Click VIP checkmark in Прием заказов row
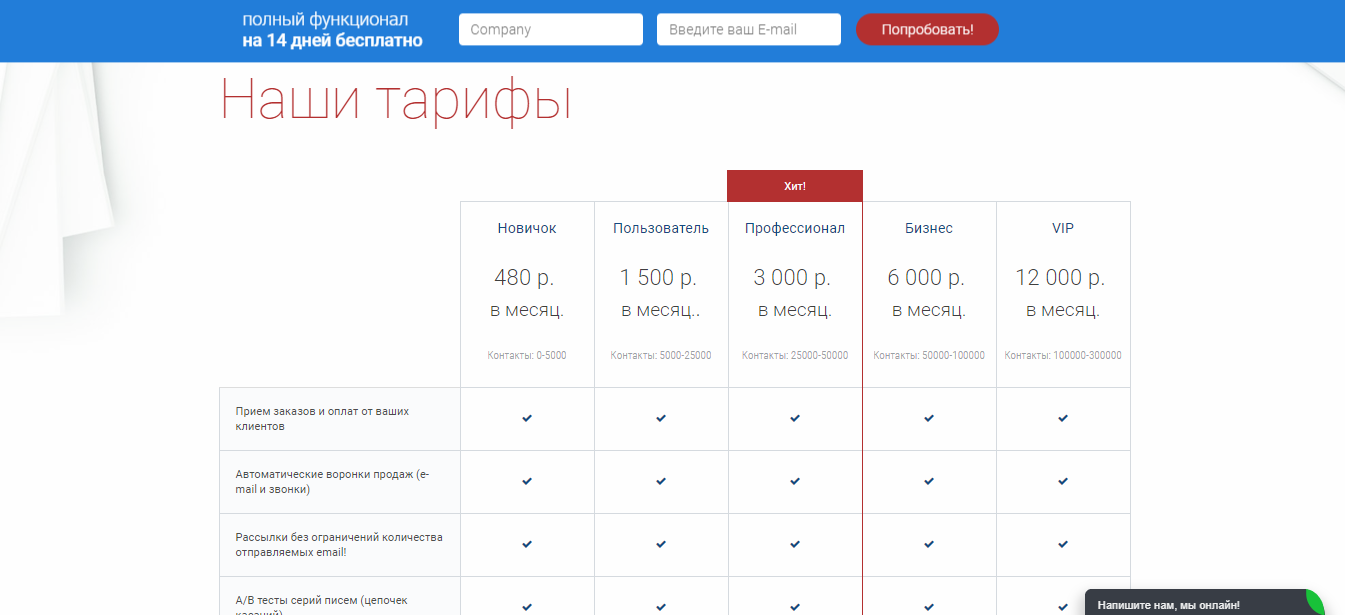This screenshot has height=615, width=1345. [x=1063, y=418]
